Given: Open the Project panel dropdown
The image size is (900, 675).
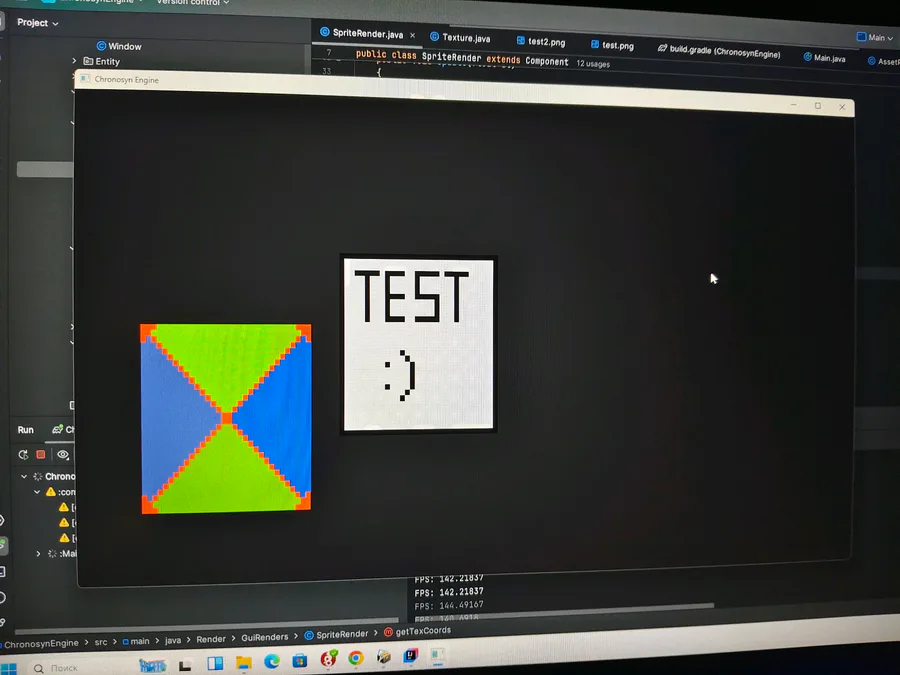Looking at the screenshot, I should pyautogui.click(x=38, y=23).
